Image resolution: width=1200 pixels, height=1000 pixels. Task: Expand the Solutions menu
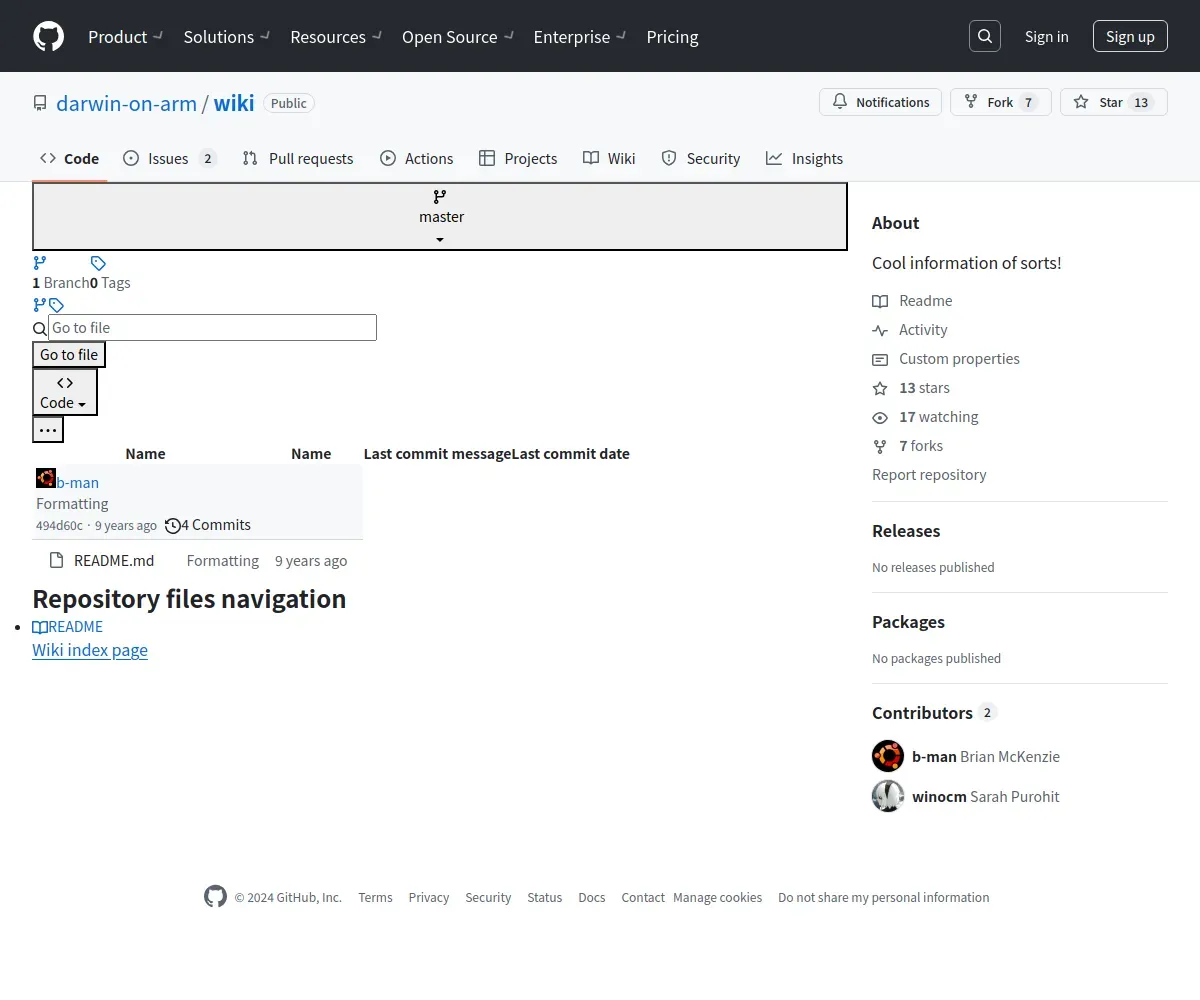point(227,36)
